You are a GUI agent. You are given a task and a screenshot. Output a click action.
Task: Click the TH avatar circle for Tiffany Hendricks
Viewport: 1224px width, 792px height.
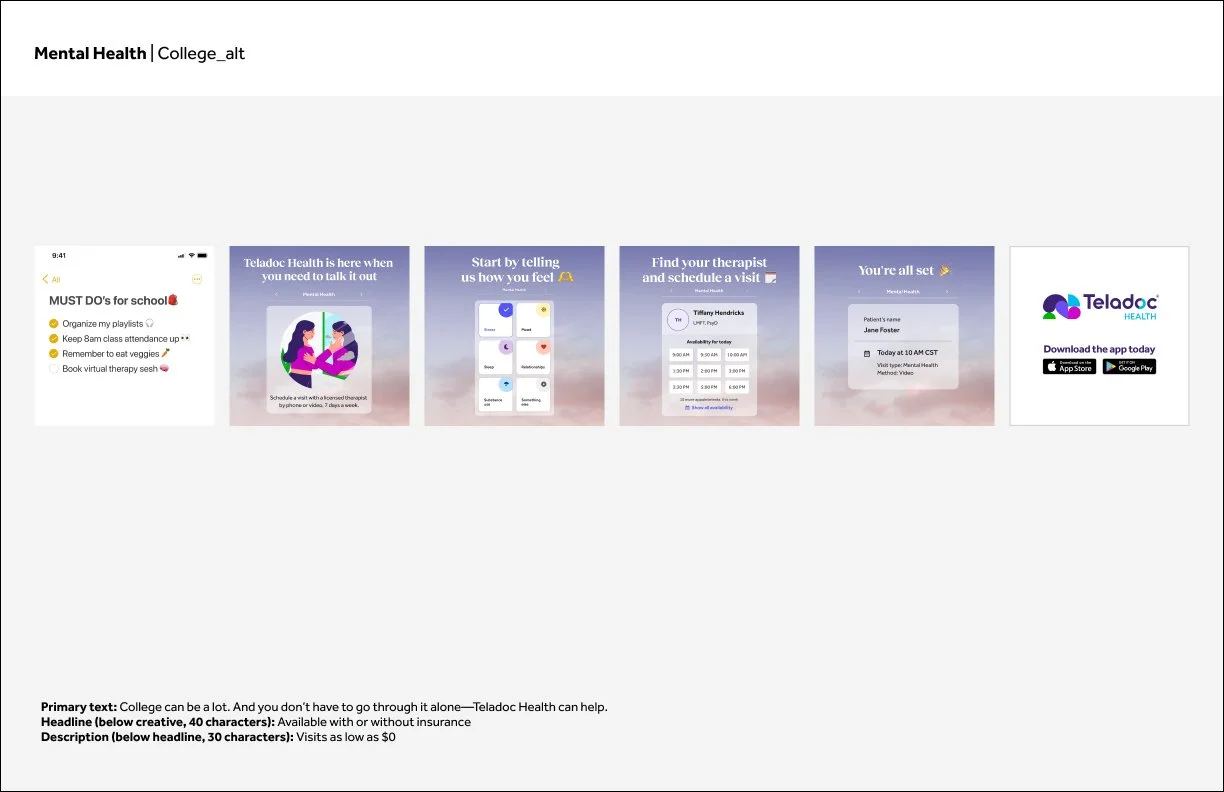pyautogui.click(x=678, y=320)
